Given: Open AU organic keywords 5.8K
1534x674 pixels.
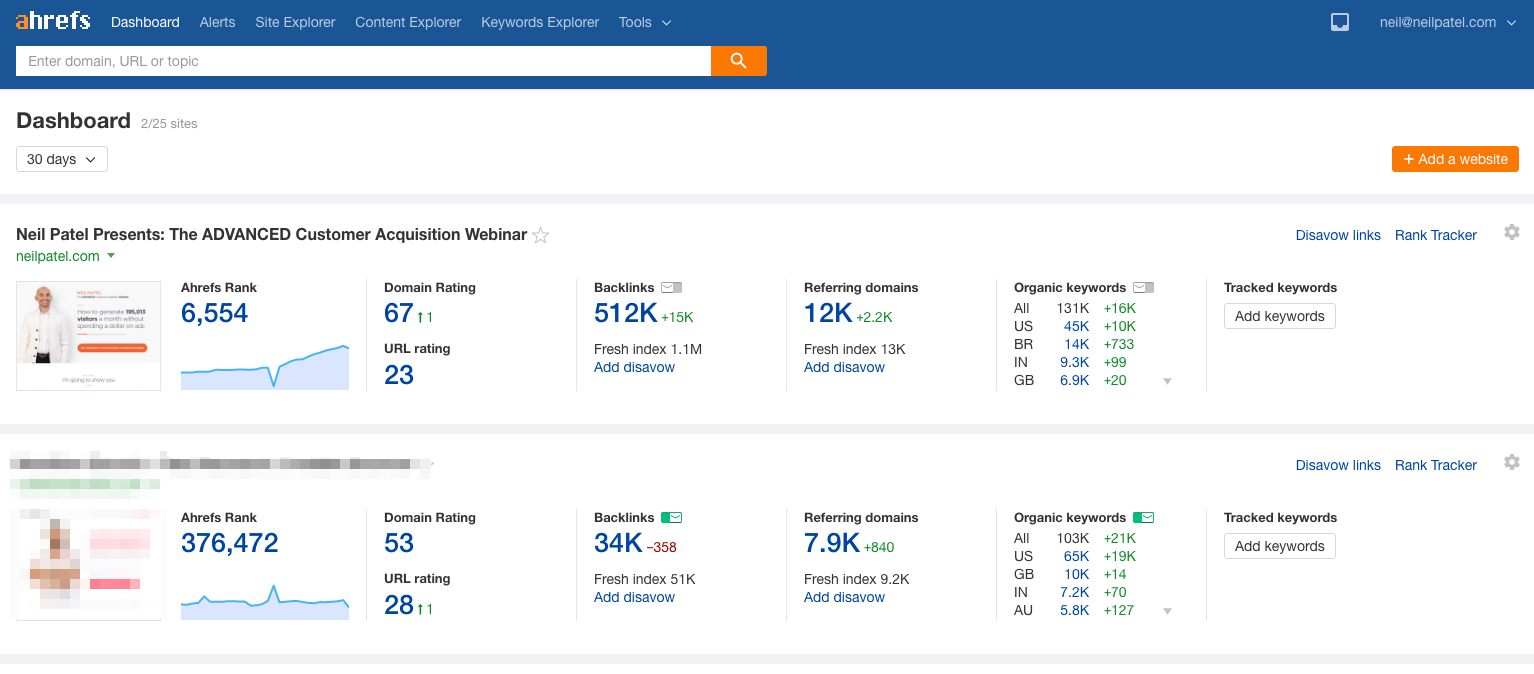Looking at the screenshot, I should click(x=1074, y=610).
